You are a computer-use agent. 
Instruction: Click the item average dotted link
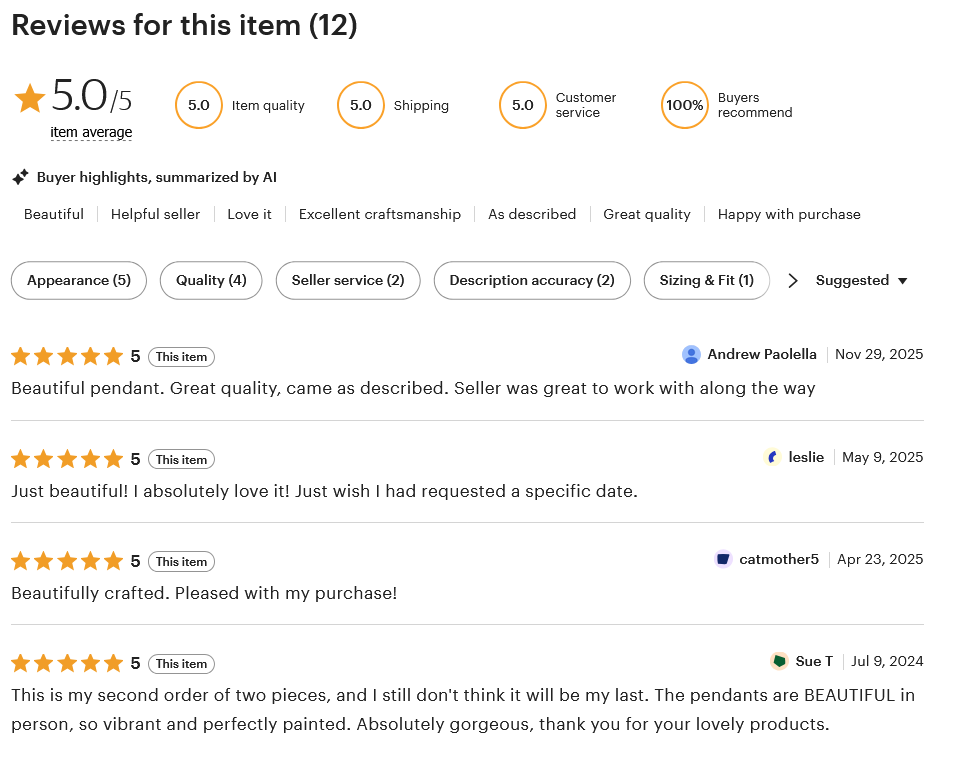coord(91,132)
